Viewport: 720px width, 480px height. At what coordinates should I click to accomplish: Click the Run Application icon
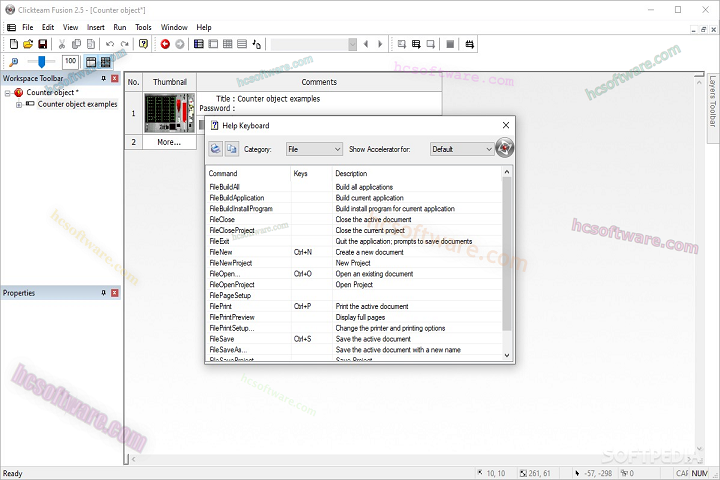pos(416,44)
